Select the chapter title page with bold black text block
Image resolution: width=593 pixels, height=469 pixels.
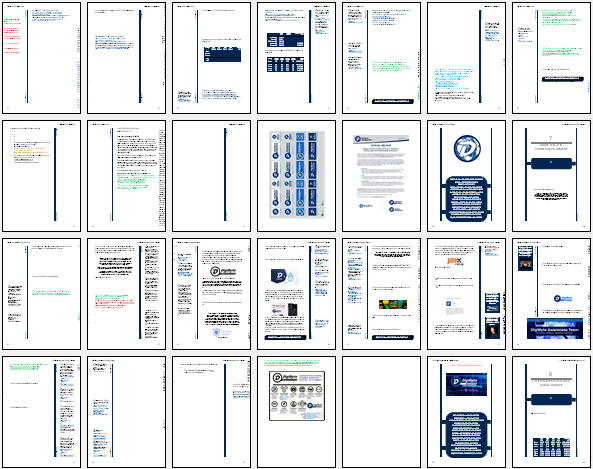pyautogui.click(x=551, y=176)
